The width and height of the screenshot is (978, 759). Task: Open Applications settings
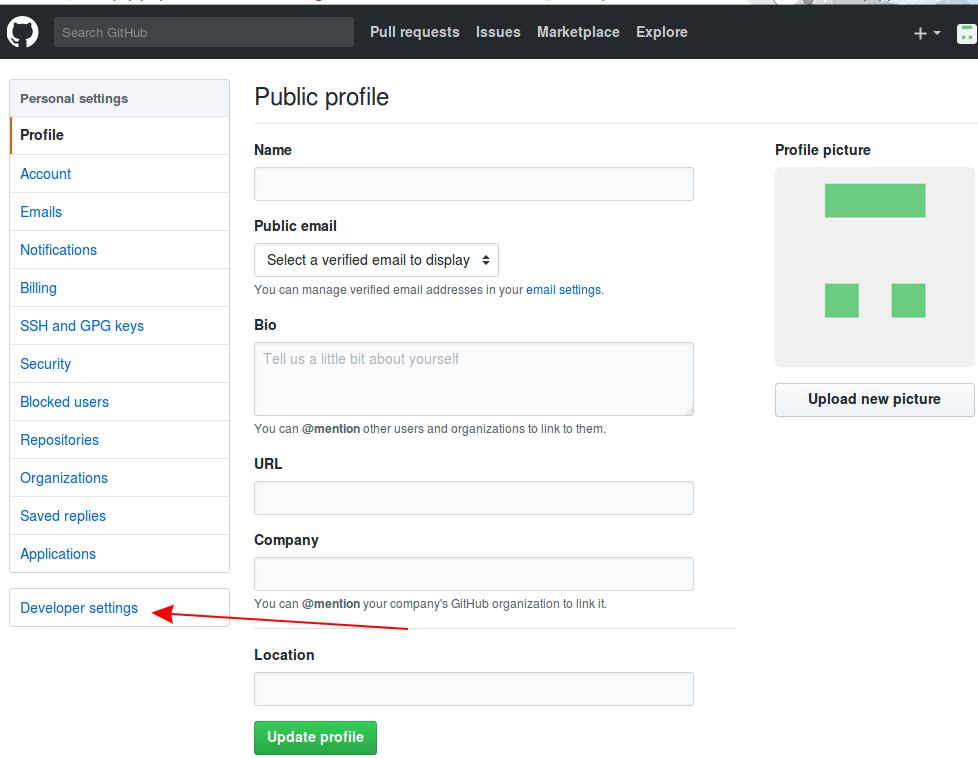click(x=120, y=554)
